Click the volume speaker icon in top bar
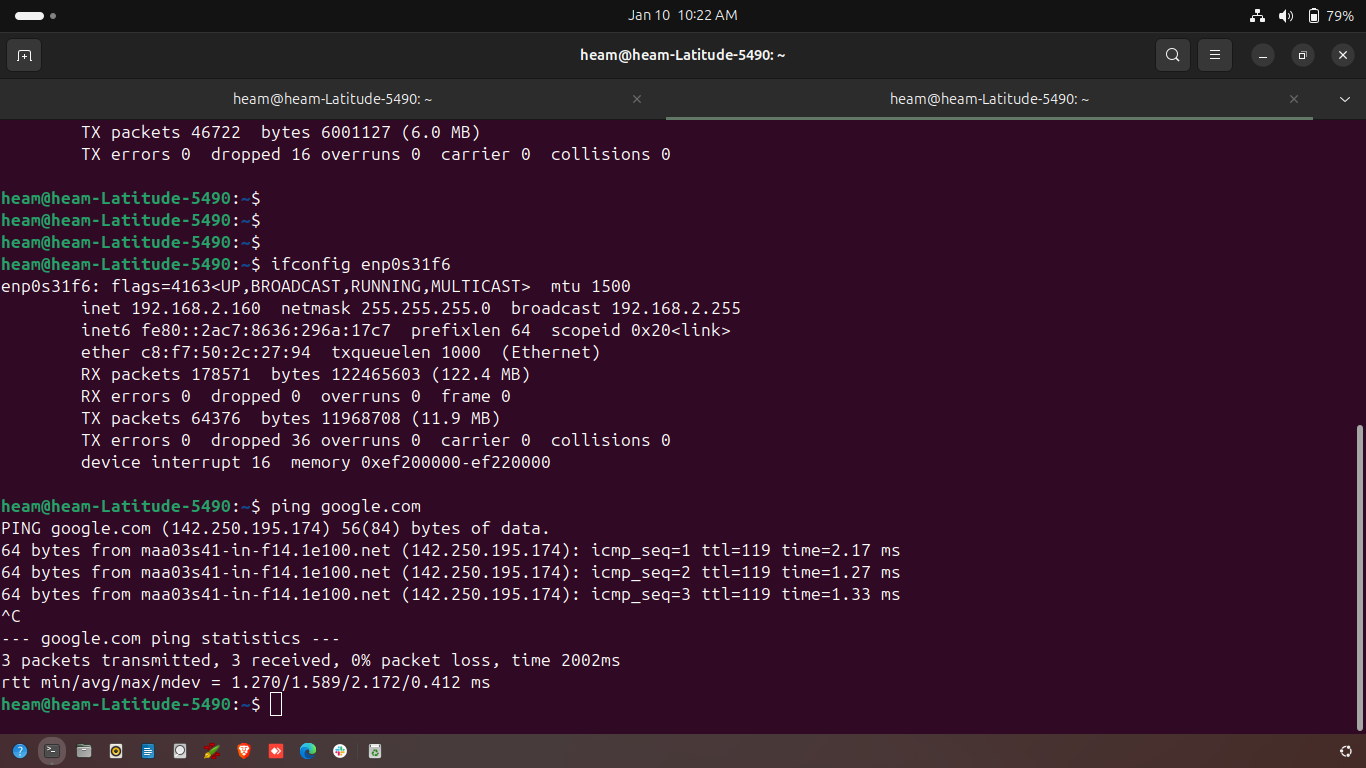This screenshot has width=1366, height=768. (x=1286, y=16)
